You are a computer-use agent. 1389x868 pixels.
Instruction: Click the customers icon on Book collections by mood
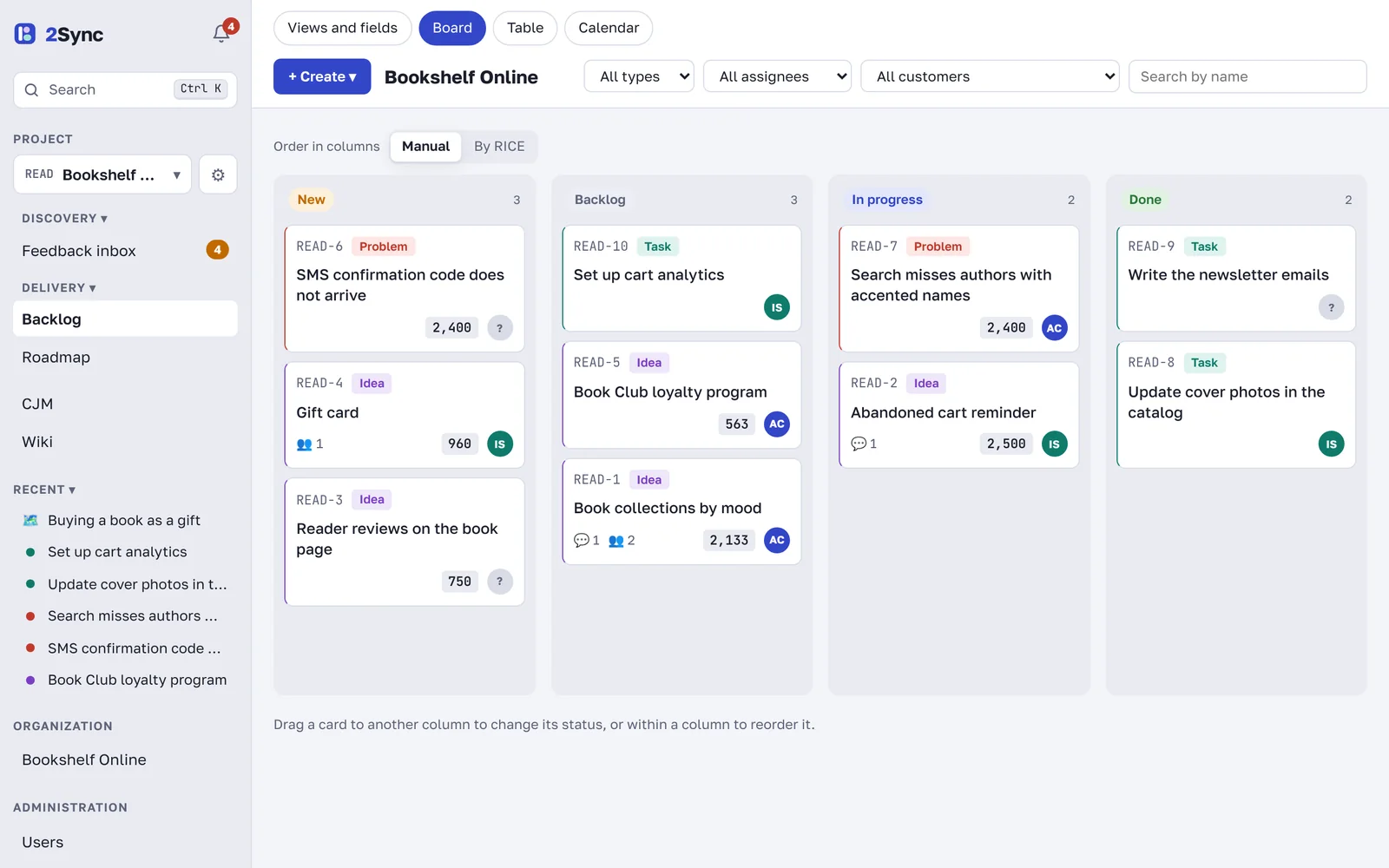coord(616,541)
